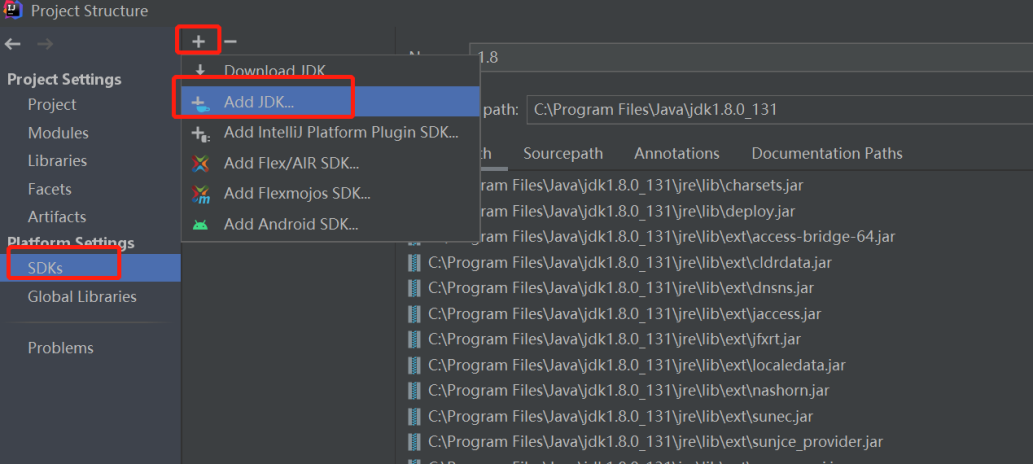The image size is (1033, 464).
Task: Click the SDK name field showing 1.8
Action: 750,57
